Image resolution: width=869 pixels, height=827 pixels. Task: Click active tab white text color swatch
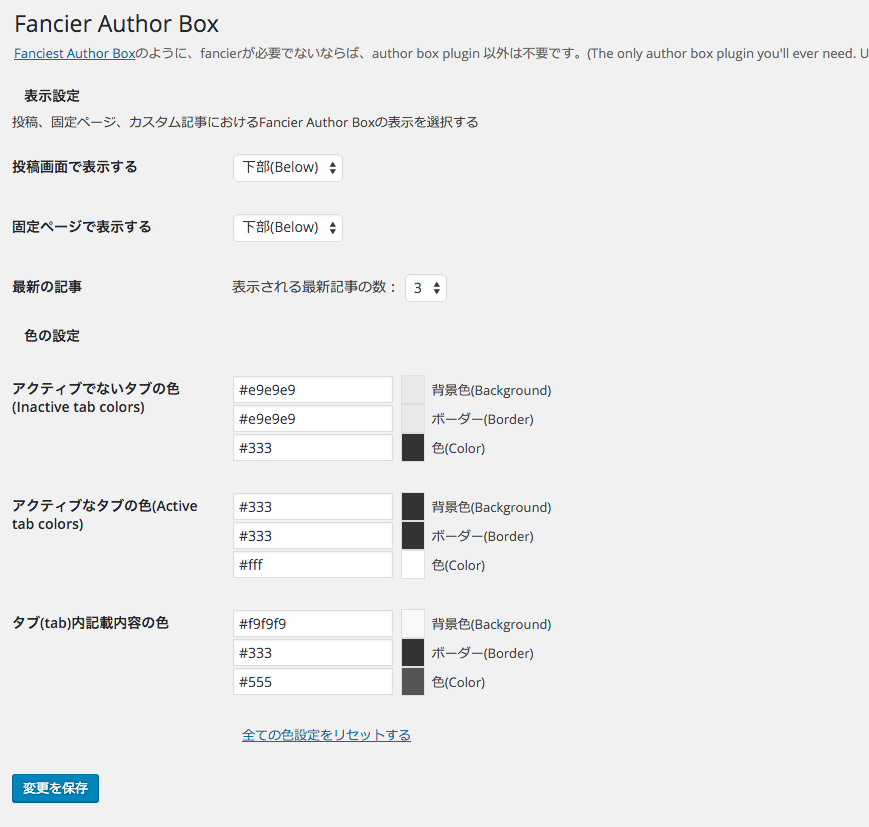point(413,565)
